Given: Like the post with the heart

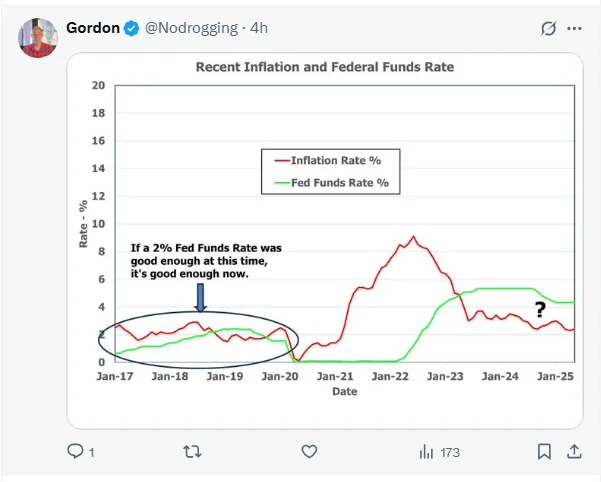Looking at the screenshot, I should (x=309, y=451).
